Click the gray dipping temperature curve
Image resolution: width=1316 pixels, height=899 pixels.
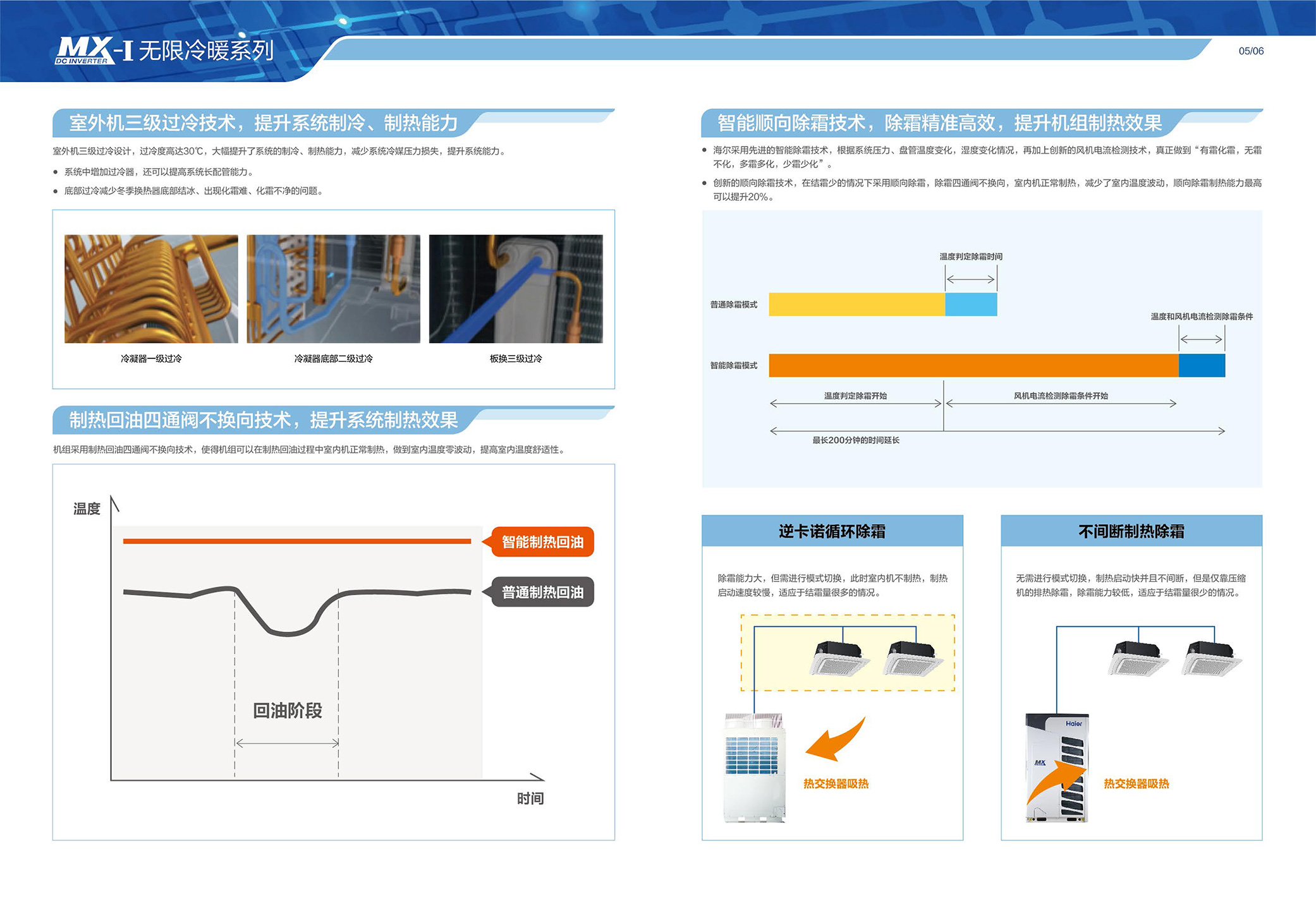click(297, 610)
